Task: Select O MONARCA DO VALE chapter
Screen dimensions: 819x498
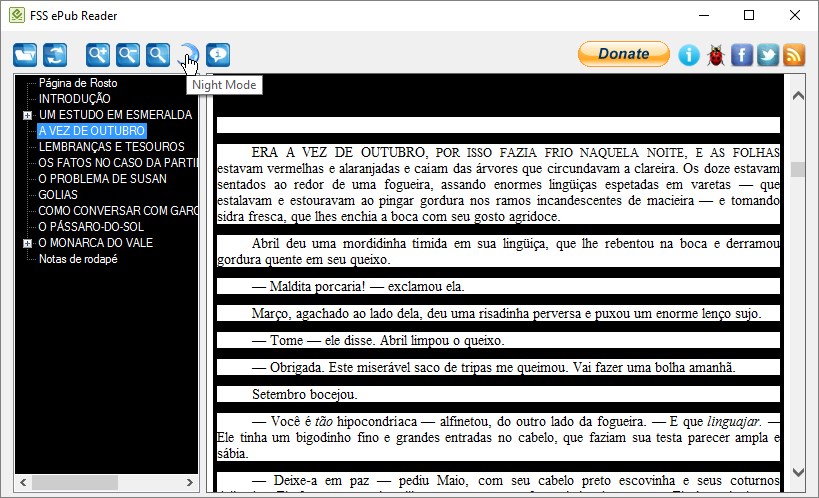Action: coord(96,243)
